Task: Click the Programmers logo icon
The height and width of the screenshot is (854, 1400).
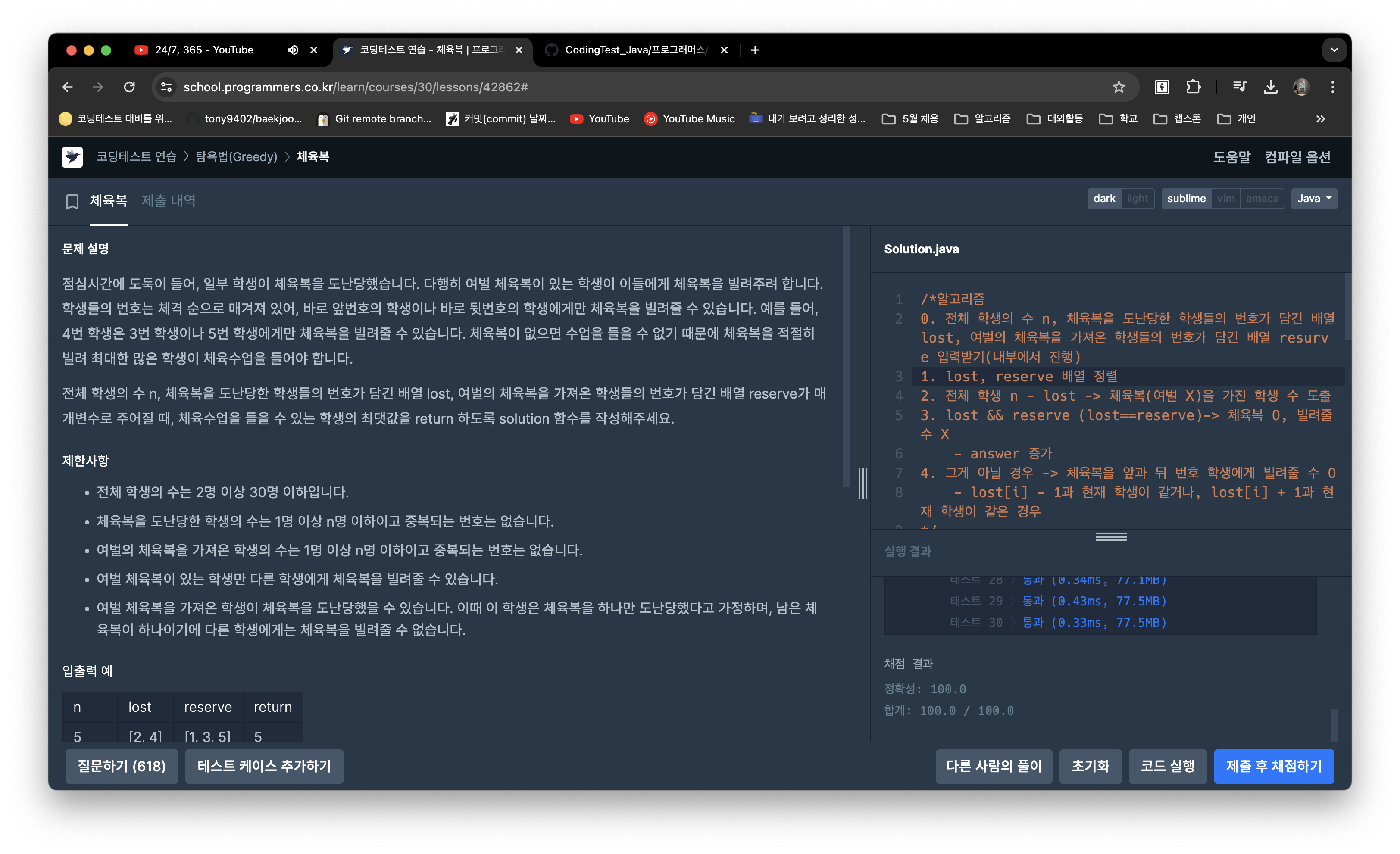Action: pyautogui.click(x=72, y=157)
